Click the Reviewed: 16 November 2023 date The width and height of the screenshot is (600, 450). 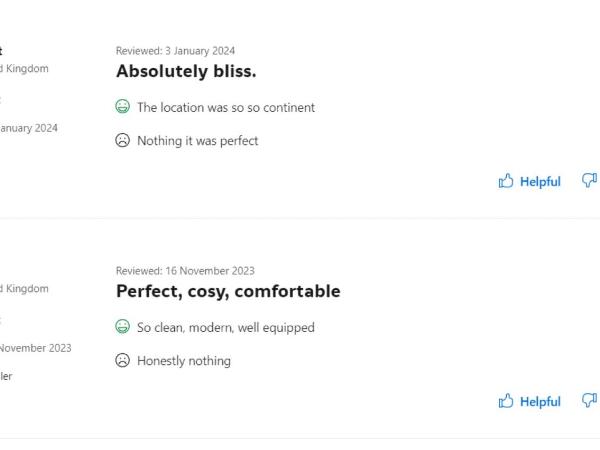185,271
